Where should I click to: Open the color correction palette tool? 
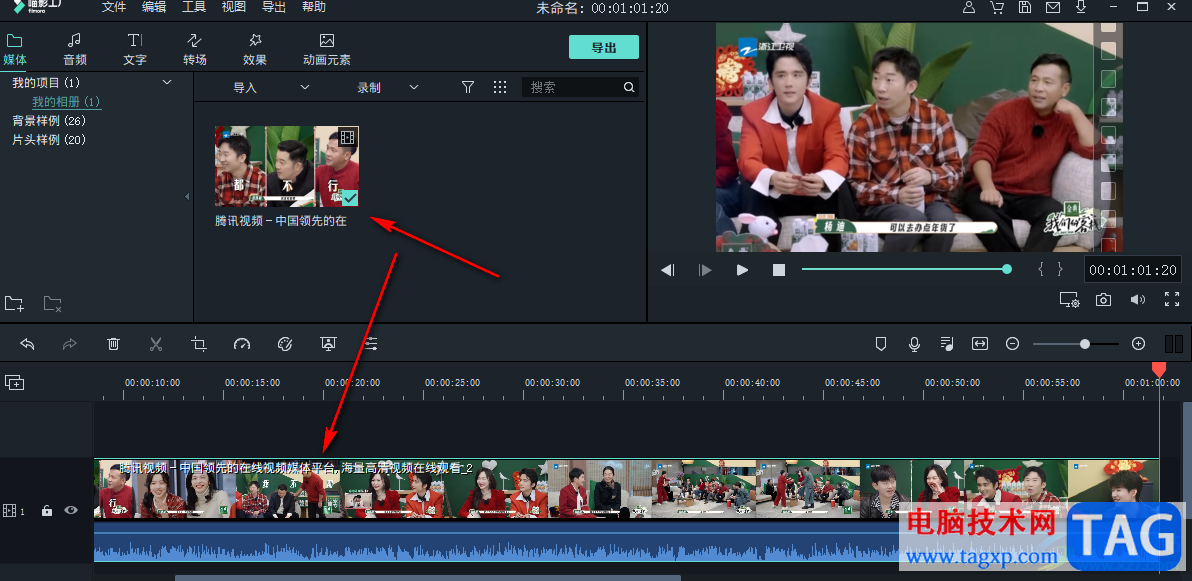(x=285, y=344)
